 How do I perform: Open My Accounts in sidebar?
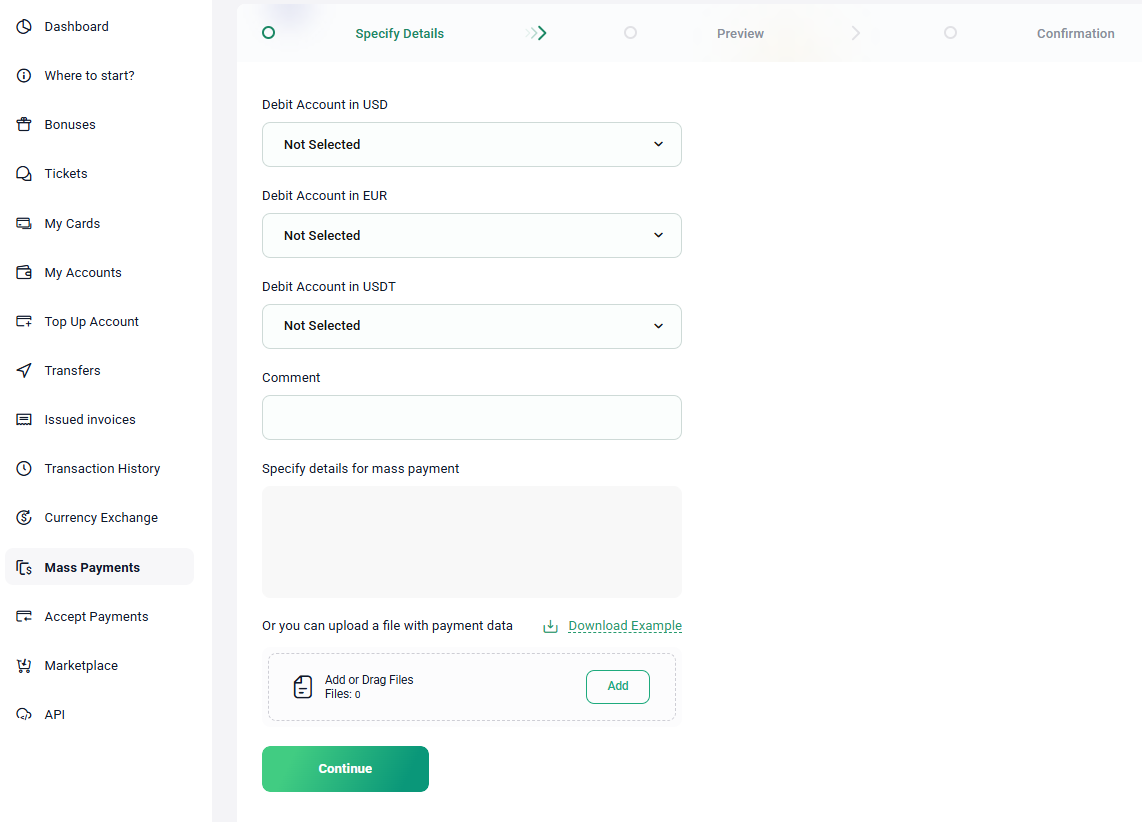tap(83, 272)
